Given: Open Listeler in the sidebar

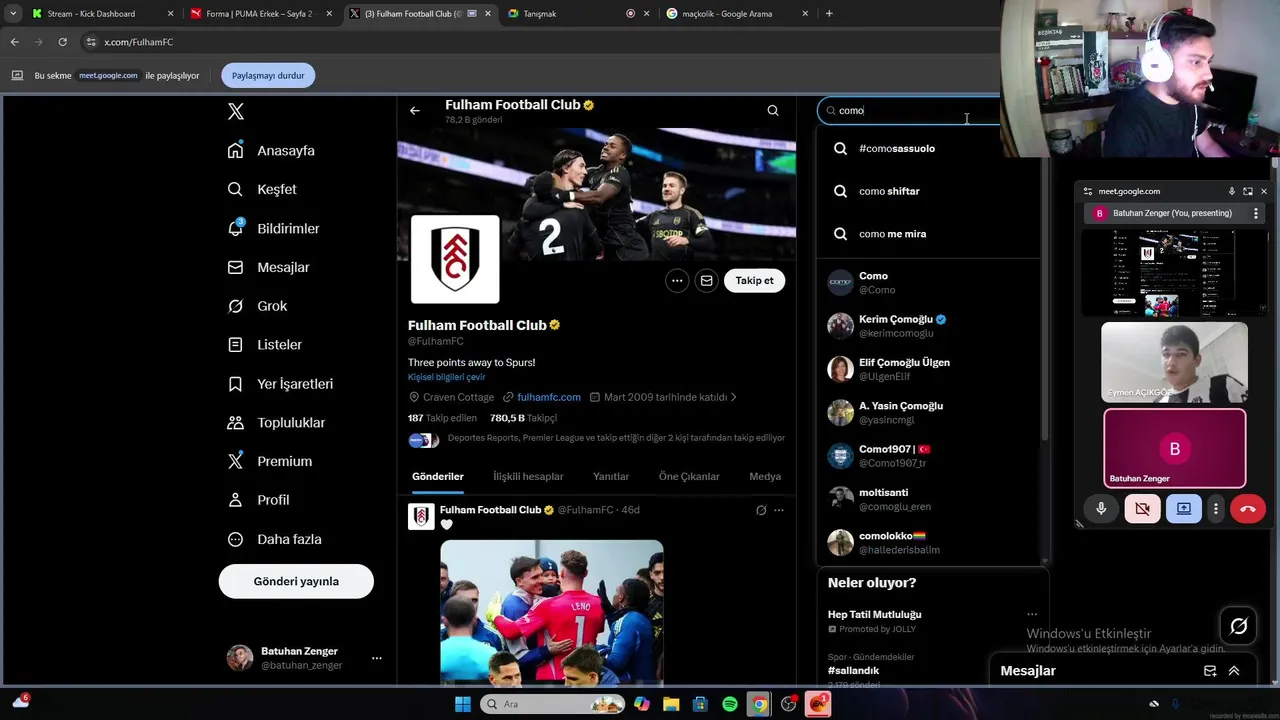Looking at the screenshot, I should pyautogui.click(x=264, y=344).
